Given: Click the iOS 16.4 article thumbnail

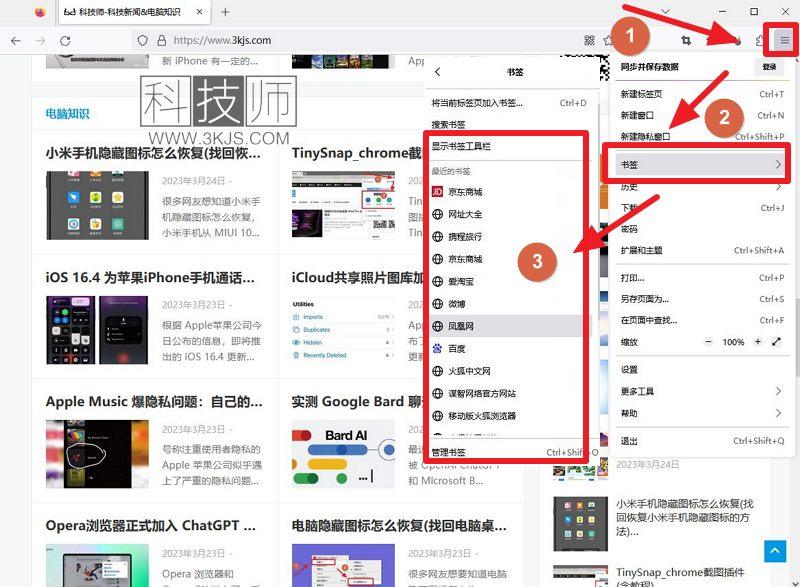Looking at the screenshot, I should [97, 329].
